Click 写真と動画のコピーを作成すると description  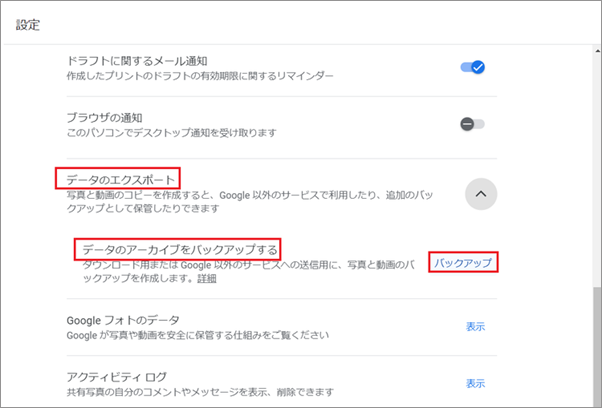pos(250,202)
